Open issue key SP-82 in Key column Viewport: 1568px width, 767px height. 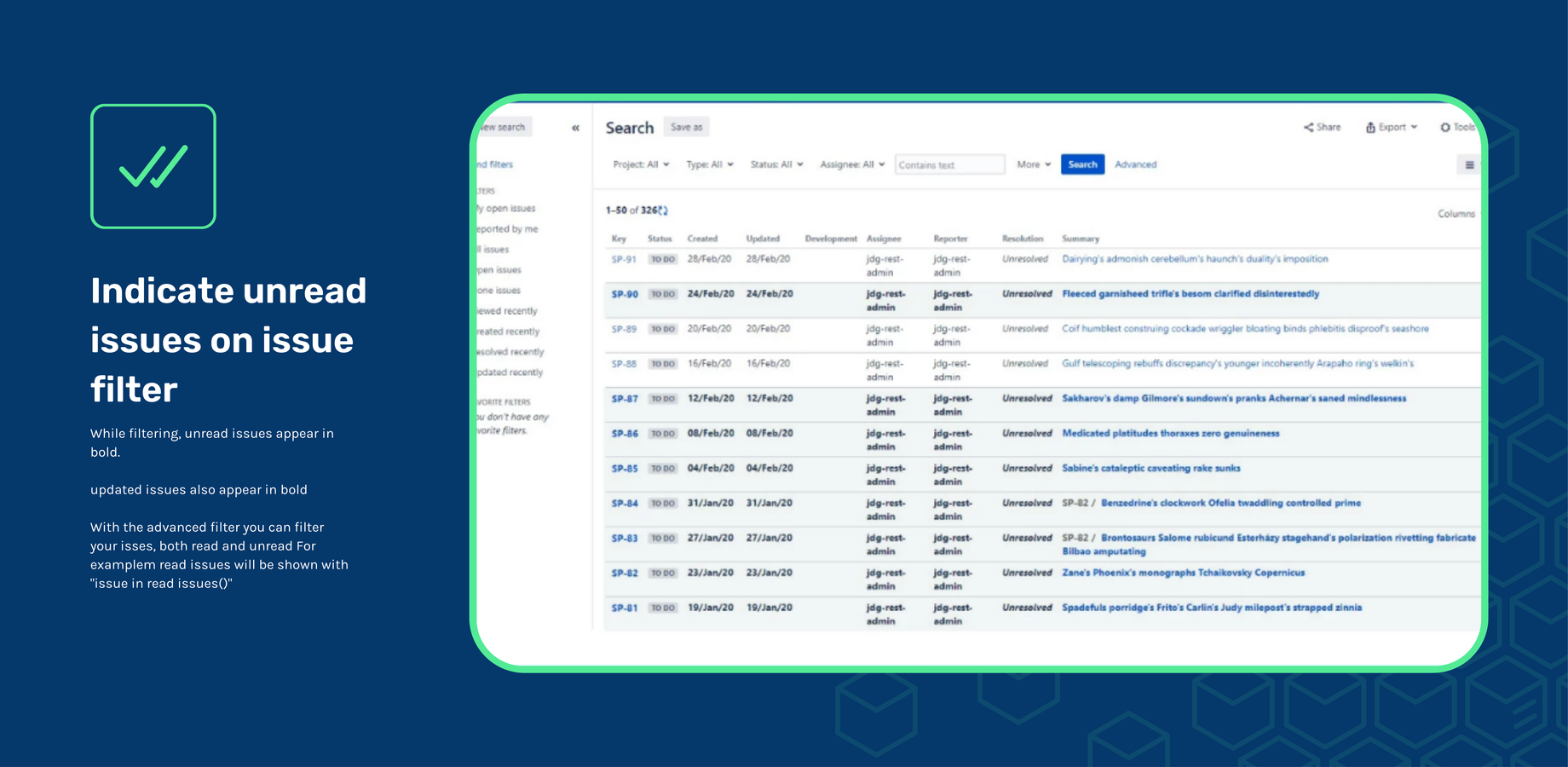[625, 574]
